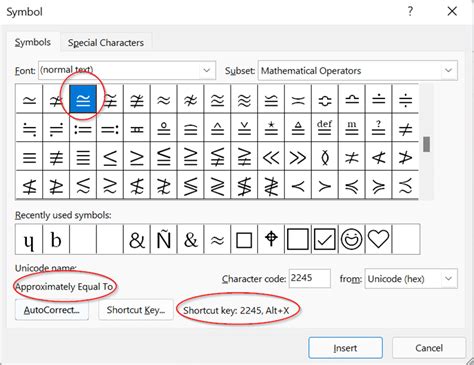Select the Ñ recently used symbol
Screen dimensions: 474x365
164,239
